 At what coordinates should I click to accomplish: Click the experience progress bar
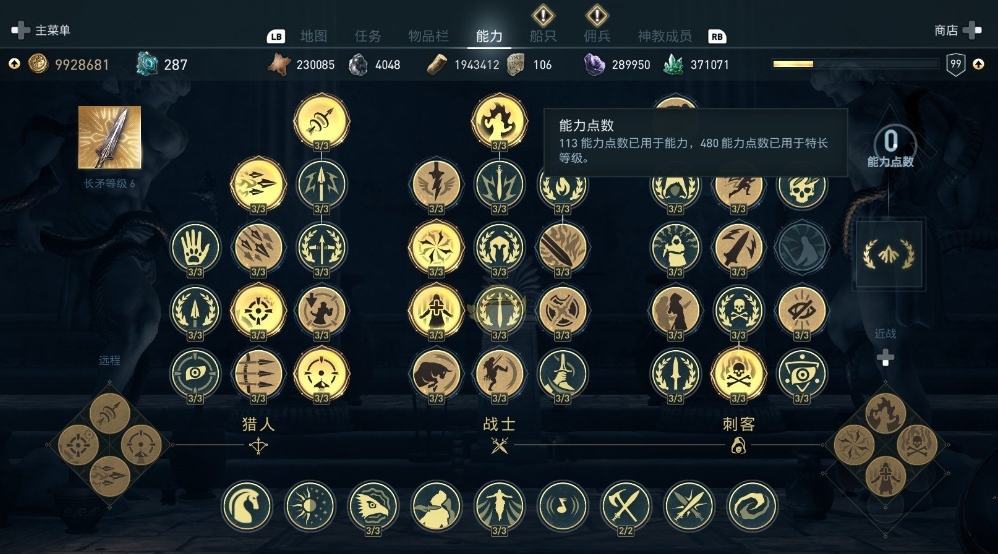point(855,64)
